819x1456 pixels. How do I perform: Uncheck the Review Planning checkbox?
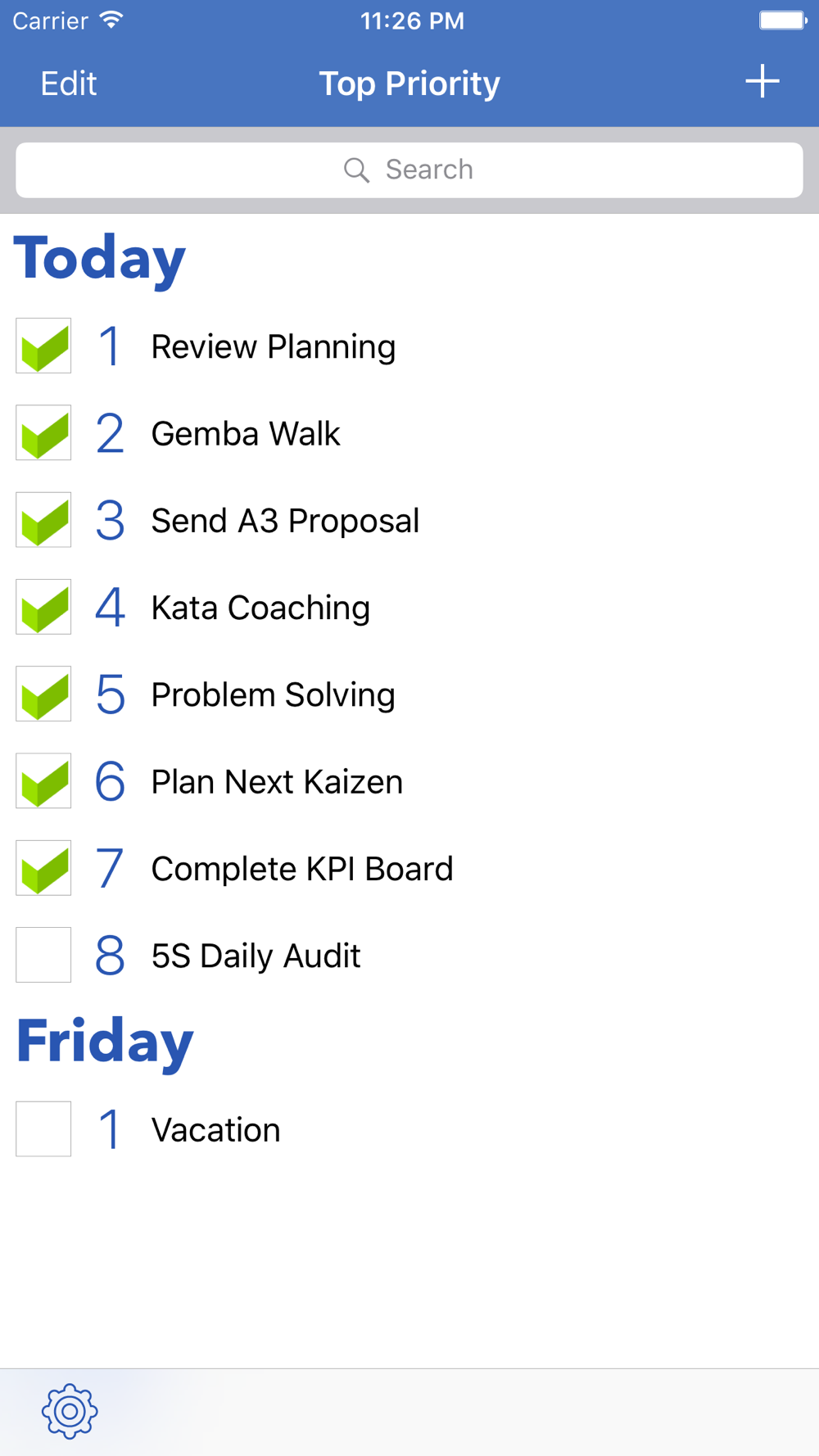(43, 346)
